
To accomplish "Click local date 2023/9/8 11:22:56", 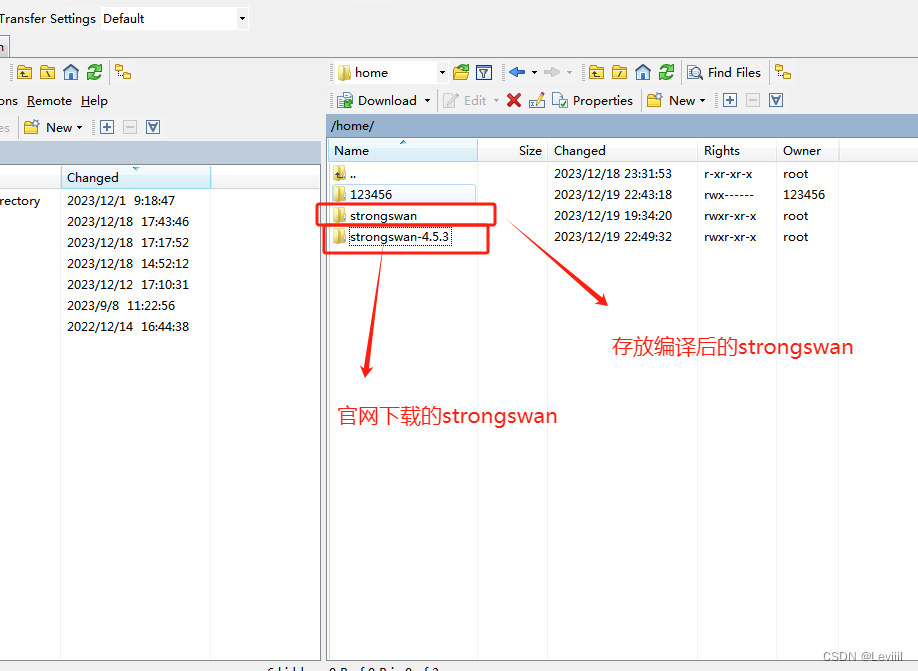I will click(121, 306).
